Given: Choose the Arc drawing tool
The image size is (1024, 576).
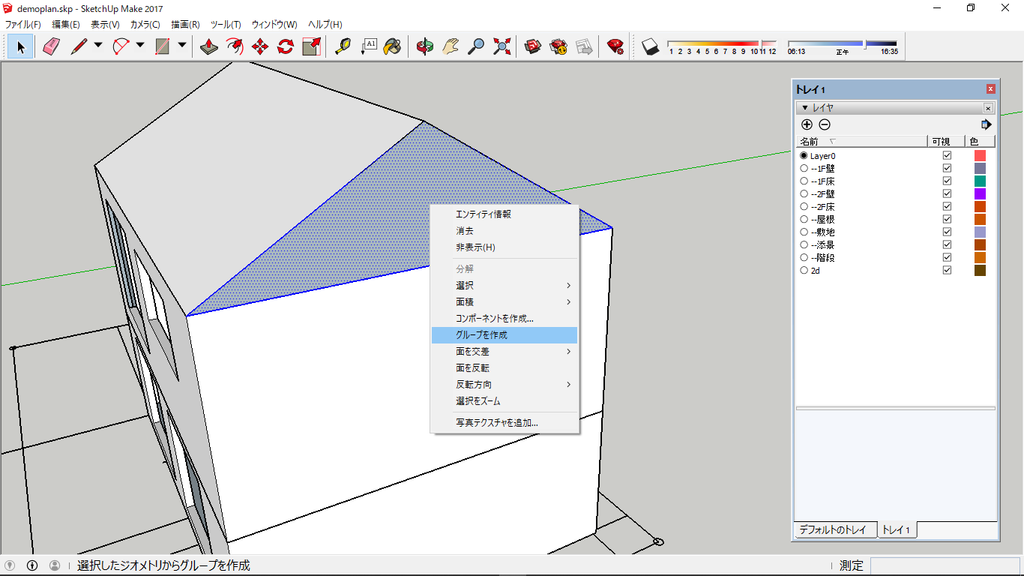Looking at the screenshot, I should pyautogui.click(x=121, y=46).
